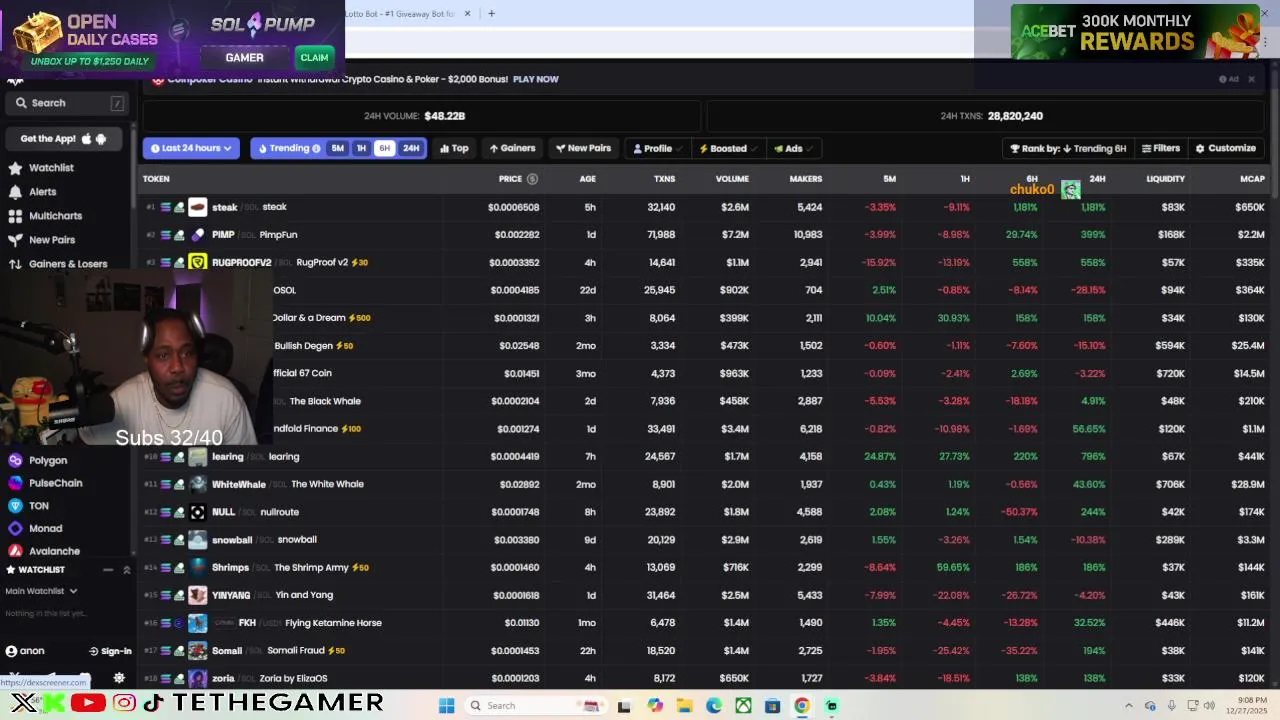Open the steak token logo
The height and width of the screenshot is (720, 1280).
point(197,207)
